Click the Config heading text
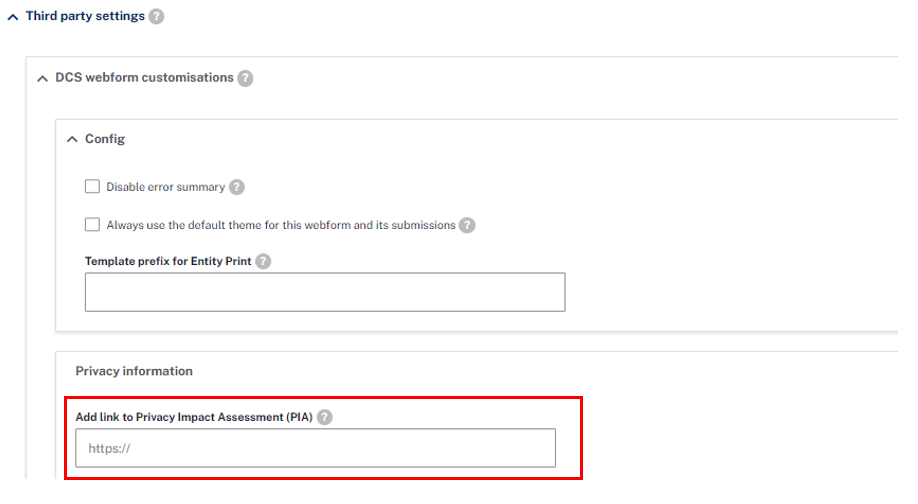 coord(105,139)
